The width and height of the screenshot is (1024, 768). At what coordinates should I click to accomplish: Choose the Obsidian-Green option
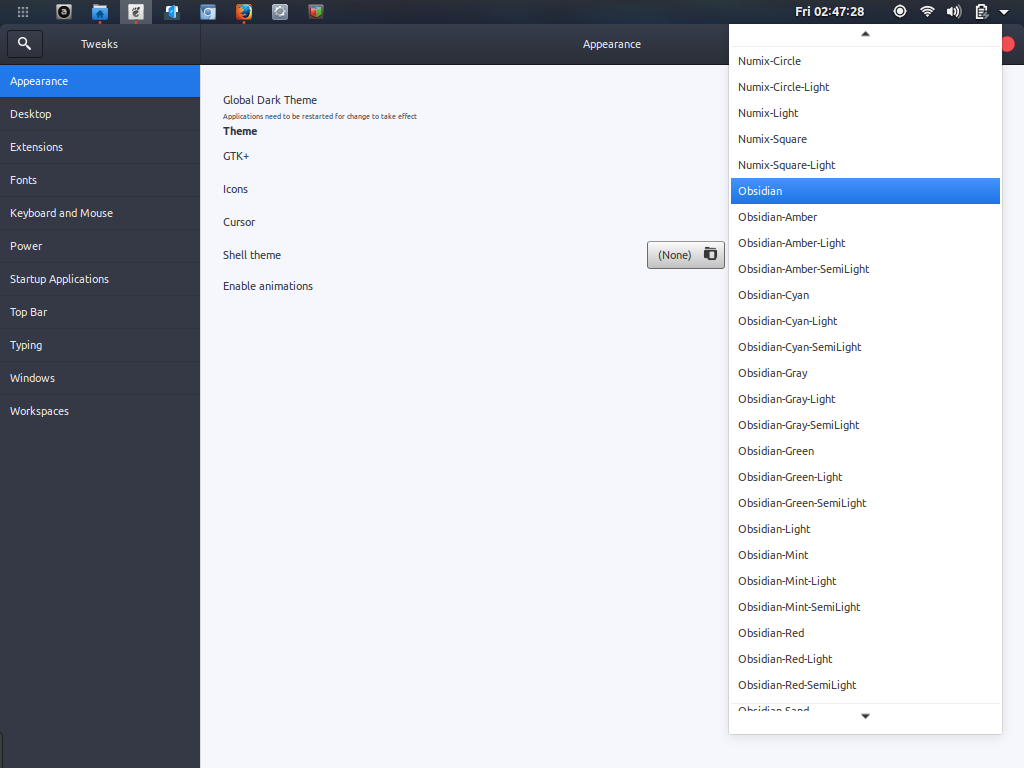coord(865,451)
